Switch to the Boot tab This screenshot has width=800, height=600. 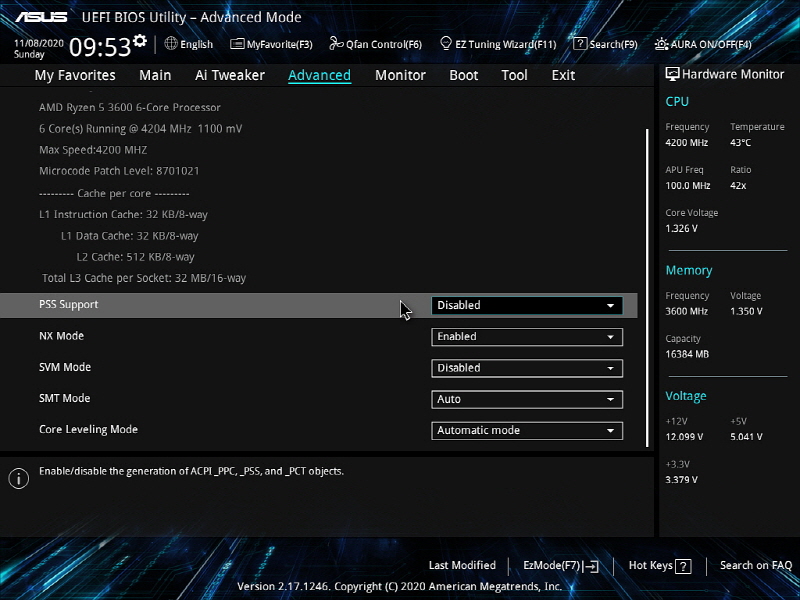pyautogui.click(x=463, y=75)
